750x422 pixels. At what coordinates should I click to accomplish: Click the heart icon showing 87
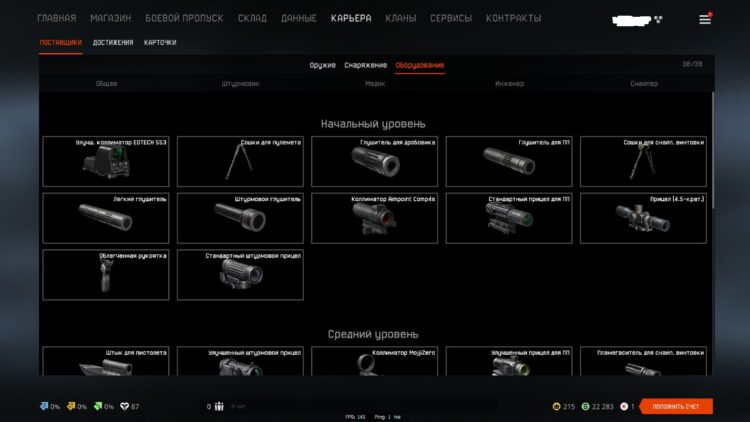[124, 406]
